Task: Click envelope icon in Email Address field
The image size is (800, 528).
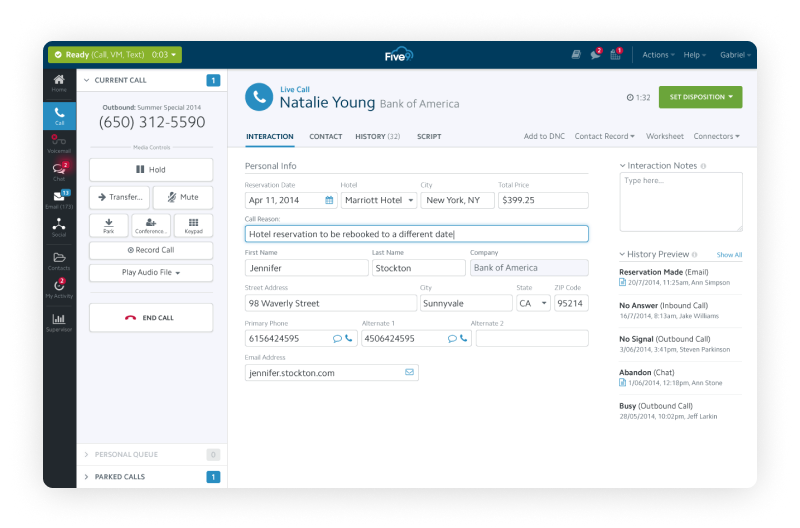Action: [x=409, y=372]
